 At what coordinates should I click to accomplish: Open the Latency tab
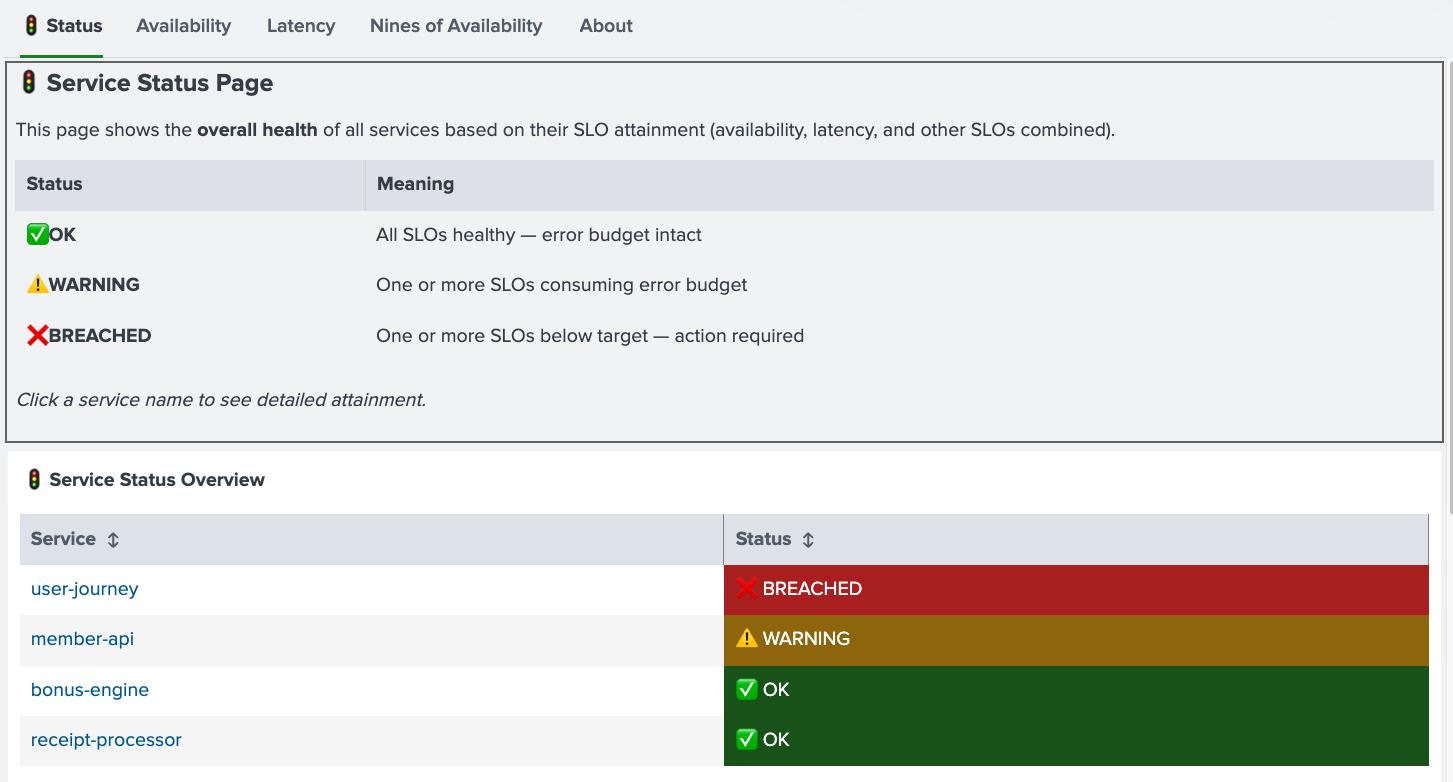pos(301,26)
